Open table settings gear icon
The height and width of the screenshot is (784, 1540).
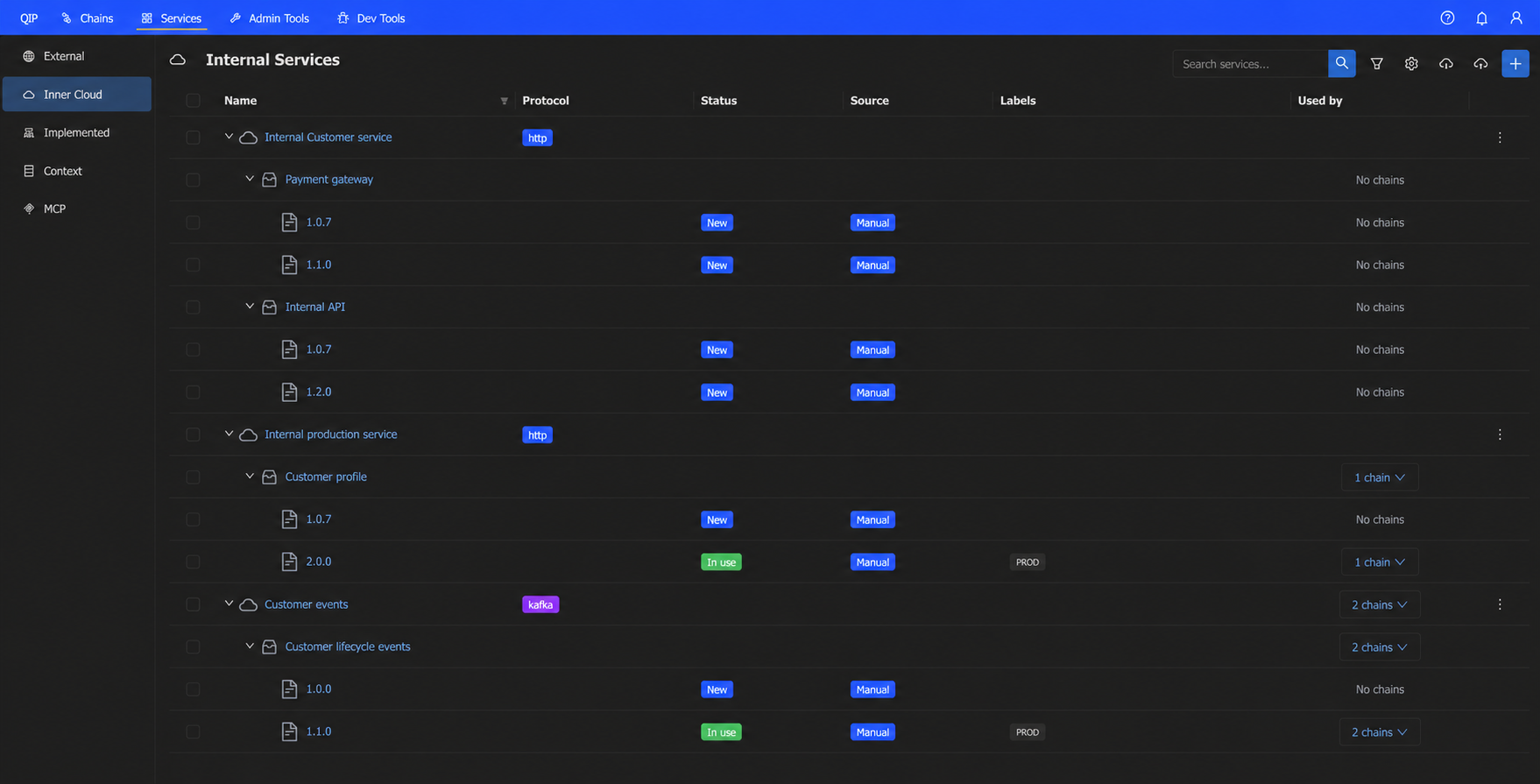pyautogui.click(x=1410, y=63)
